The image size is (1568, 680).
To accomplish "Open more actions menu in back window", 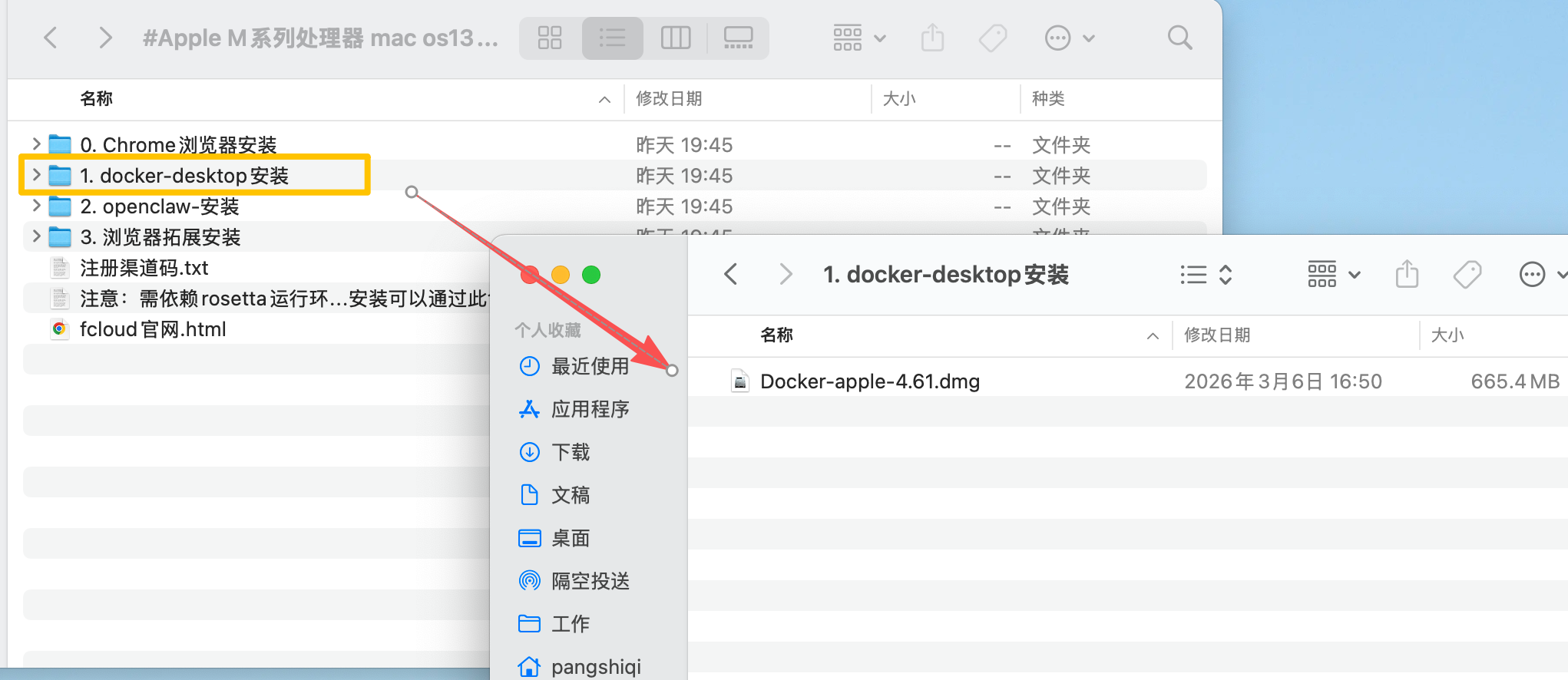I will coord(1069,38).
